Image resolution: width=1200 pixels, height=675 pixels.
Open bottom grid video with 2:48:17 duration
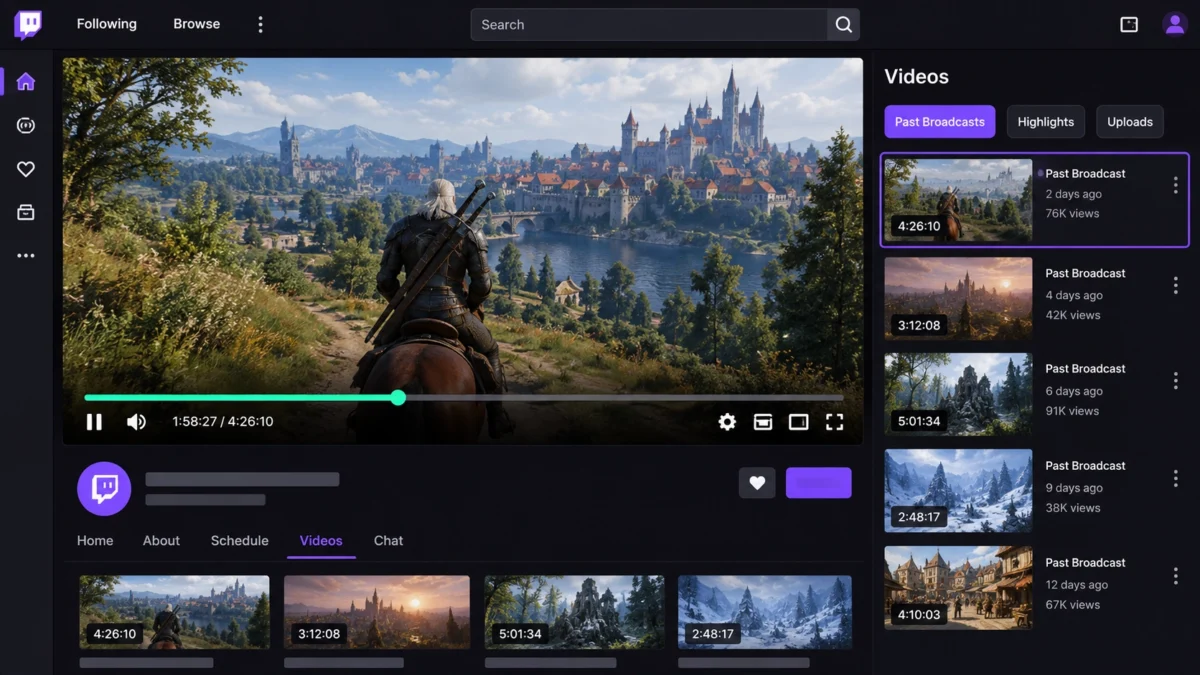[765, 612]
